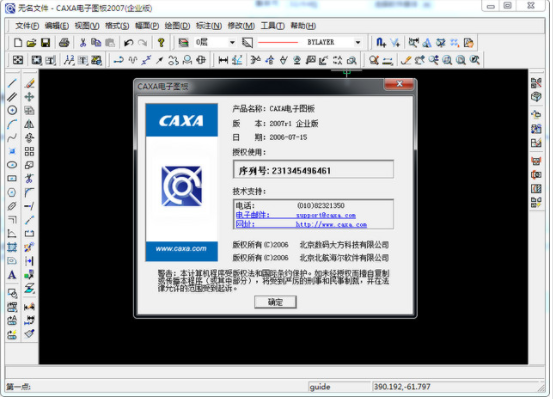Click the Copy icon

tap(96, 43)
